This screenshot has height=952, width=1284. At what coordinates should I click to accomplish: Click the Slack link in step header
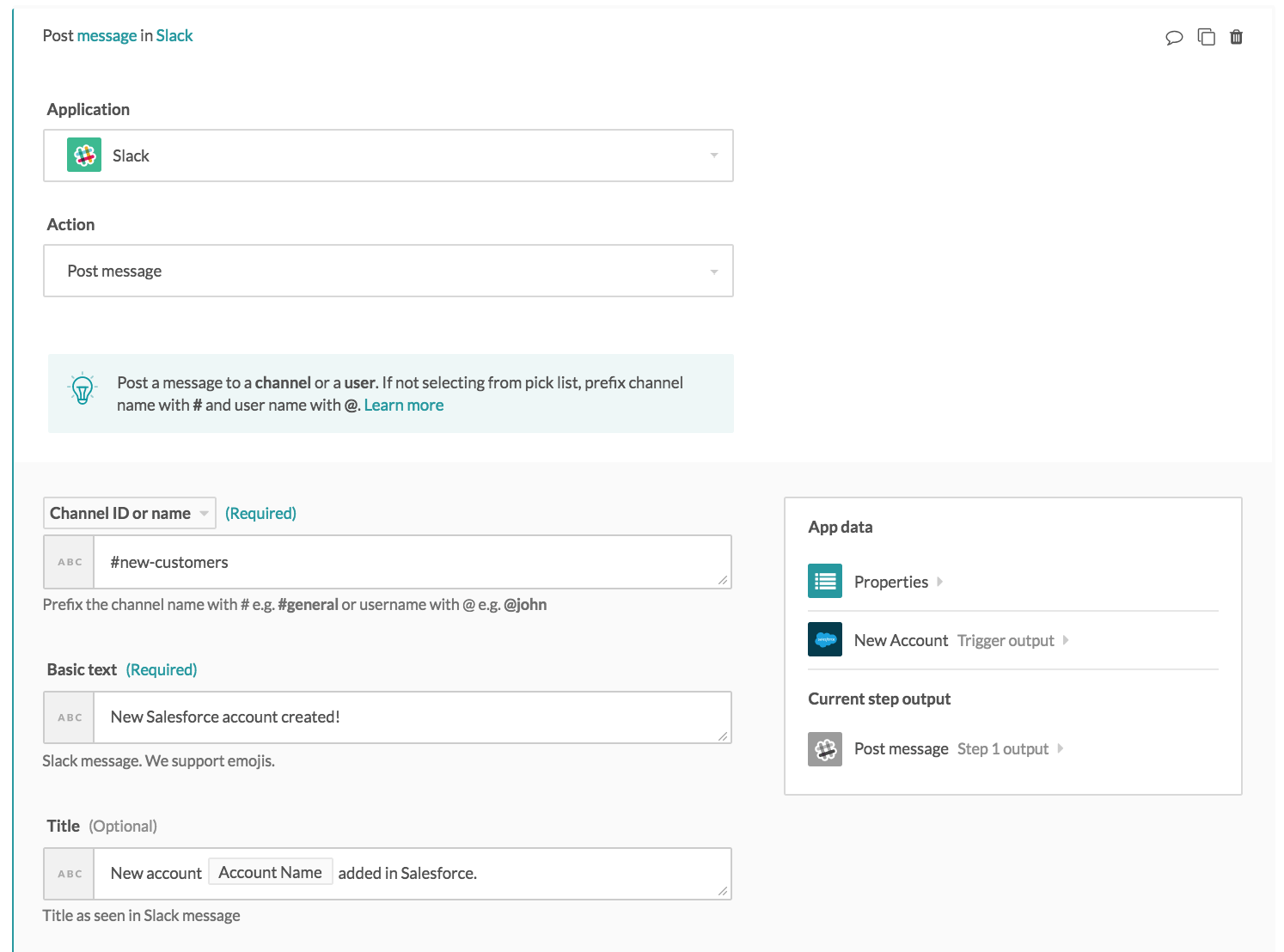(174, 35)
